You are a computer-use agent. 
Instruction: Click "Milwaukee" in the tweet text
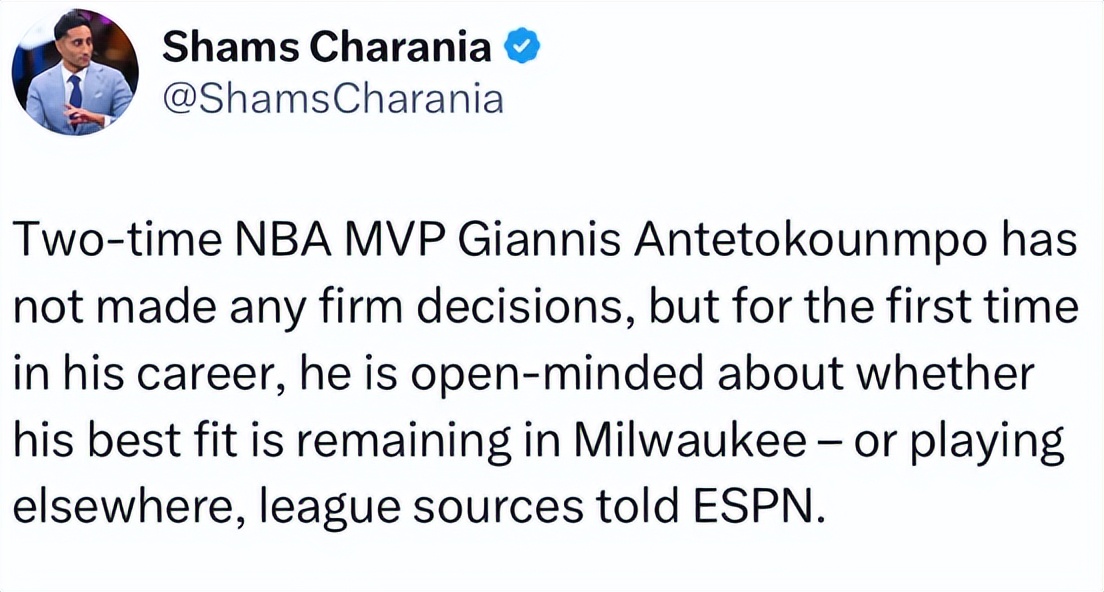tap(691, 440)
